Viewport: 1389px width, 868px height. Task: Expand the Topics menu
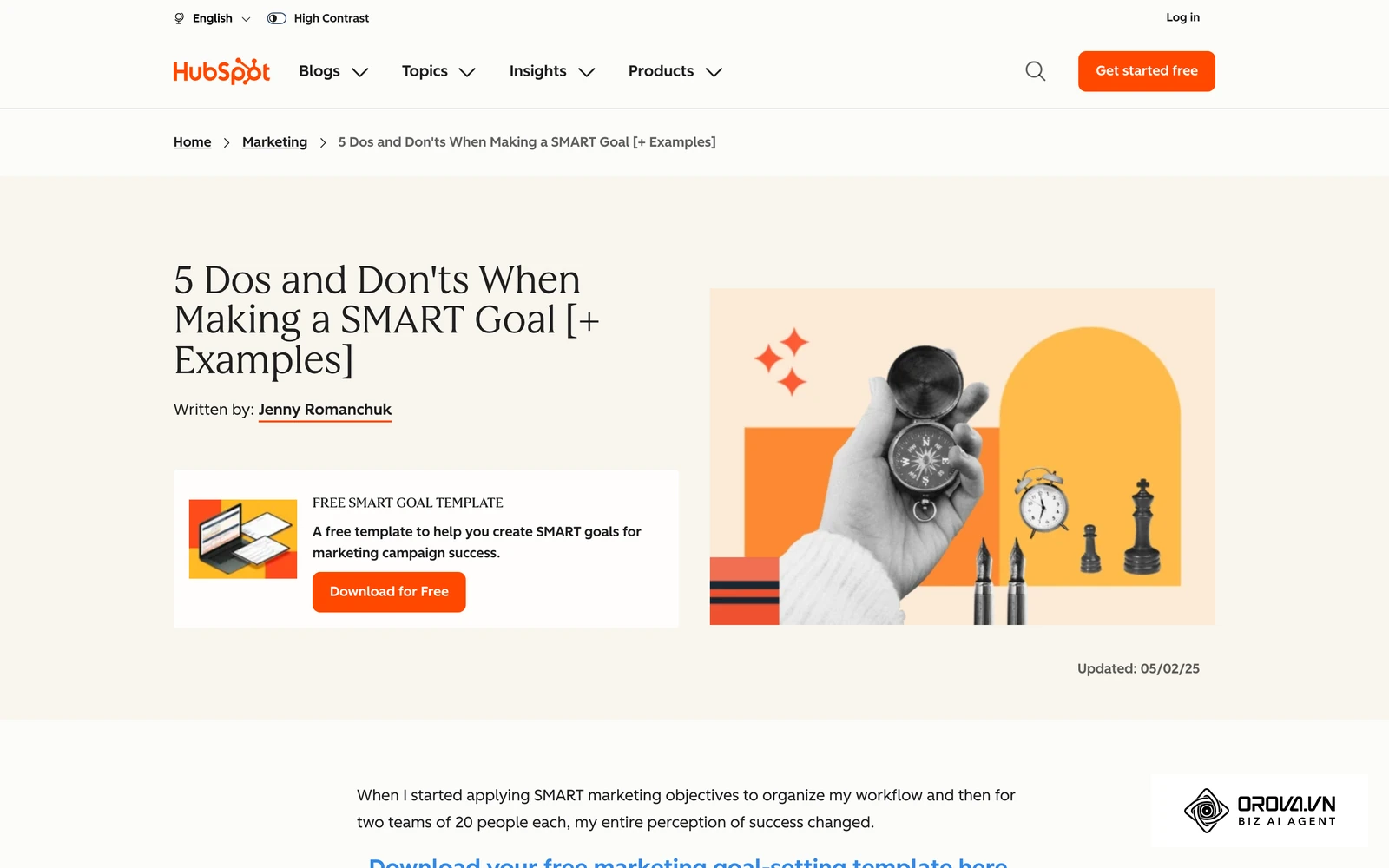[x=438, y=71]
